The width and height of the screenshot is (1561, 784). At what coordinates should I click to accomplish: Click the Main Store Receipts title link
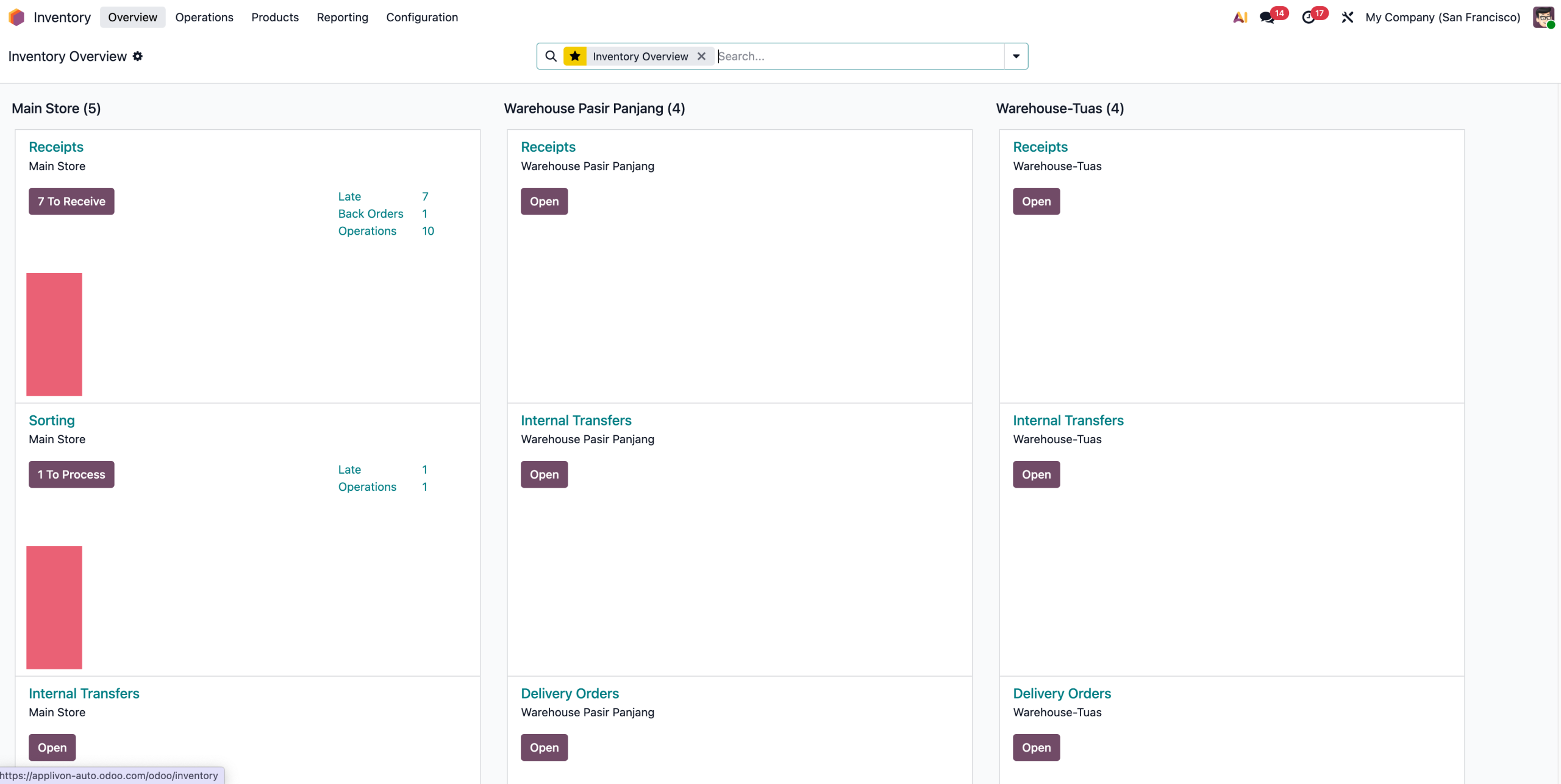pyautogui.click(x=56, y=147)
